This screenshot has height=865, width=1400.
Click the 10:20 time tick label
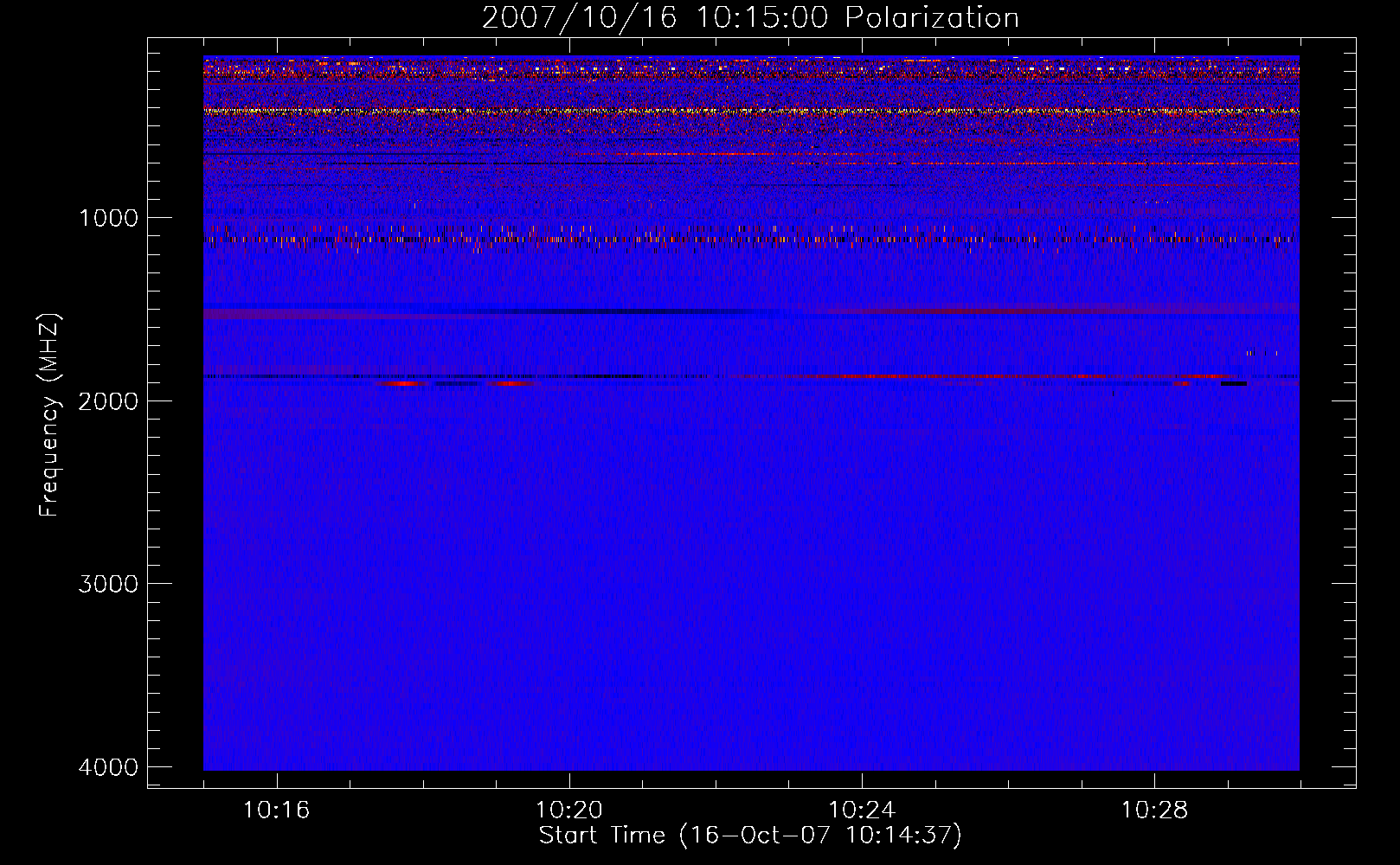(568, 810)
